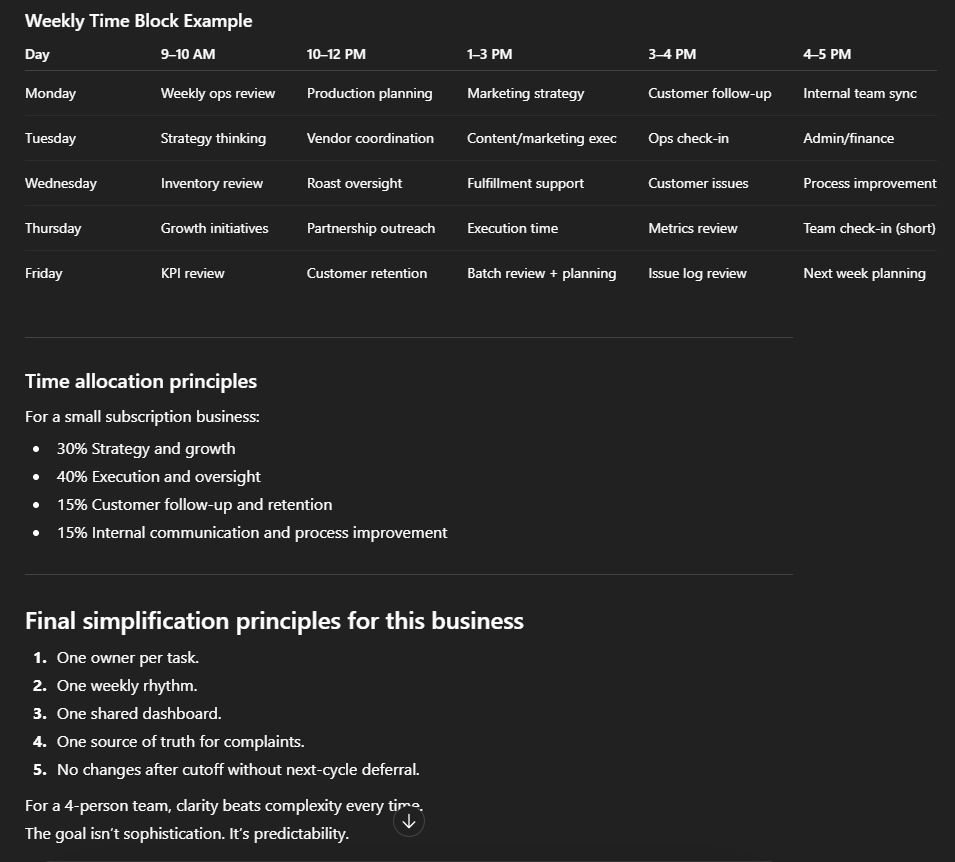Click the "1–3 PM" column header
Screen dimensions: 955x862
(x=489, y=54)
